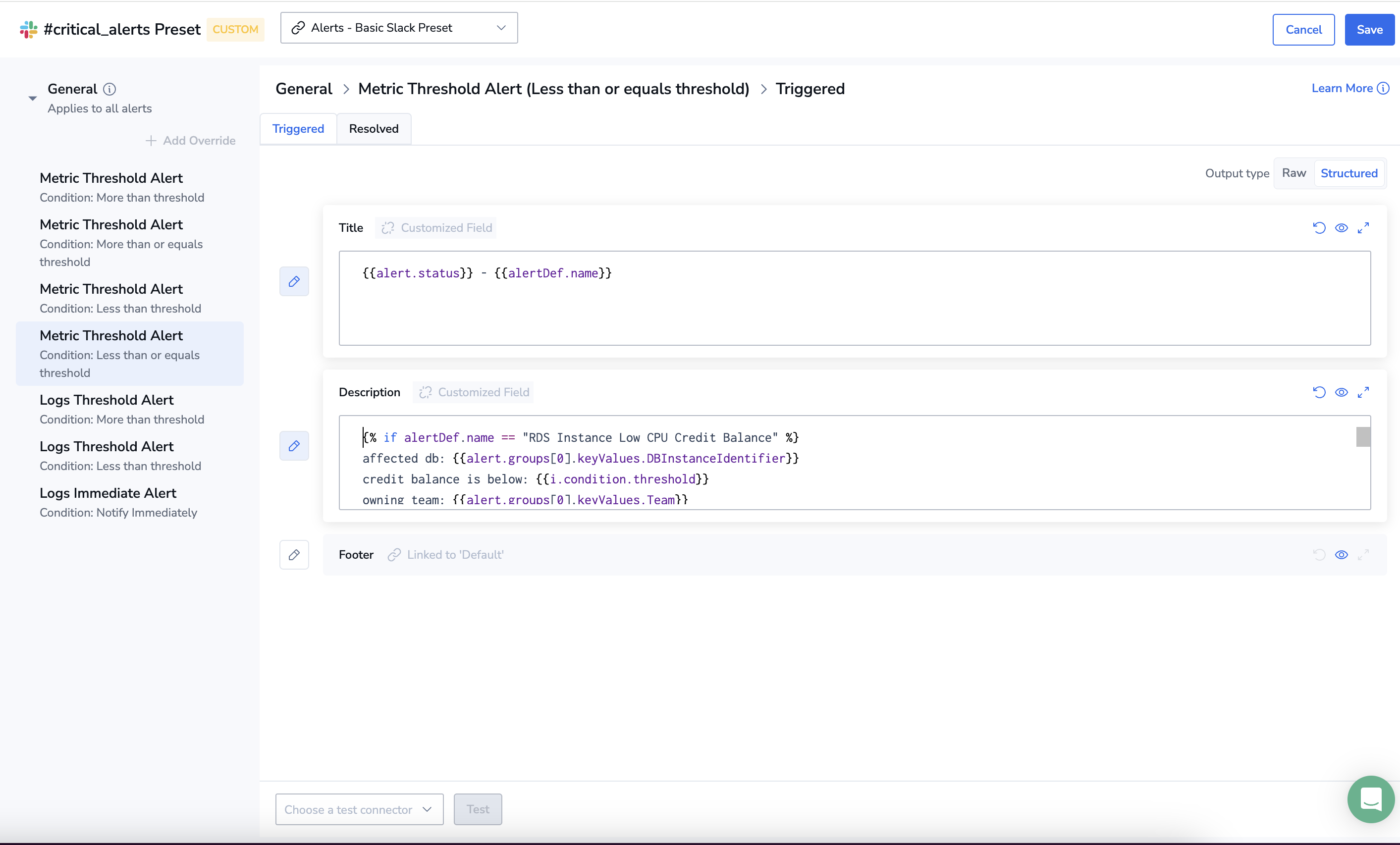Image resolution: width=1400 pixels, height=845 pixels.
Task: Click the 'affected db' line in Description
Action: coord(581,458)
